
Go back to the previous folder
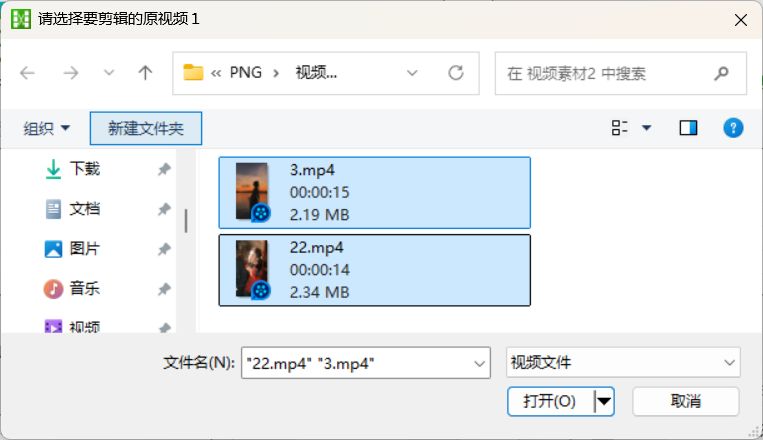pyautogui.click(x=27, y=73)
